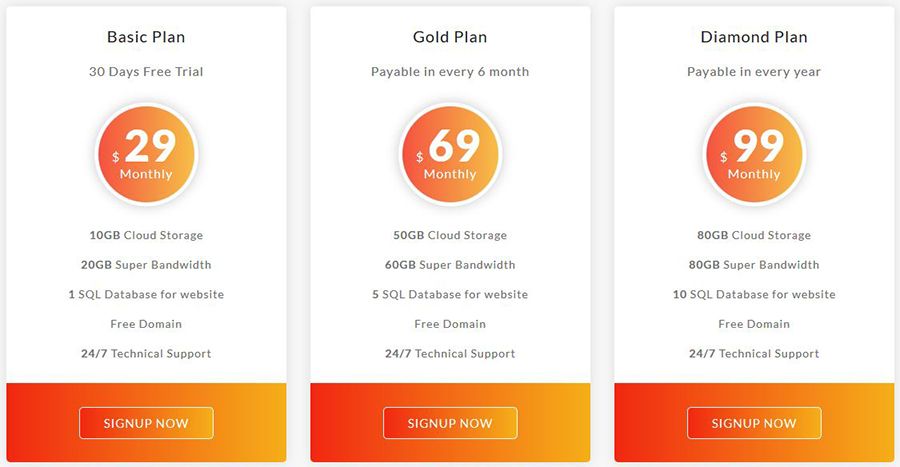The height and width of the screenshot is (467, 900).
Task: Click the Diamond Plan $99 price badge
Action: coord(754,154)
